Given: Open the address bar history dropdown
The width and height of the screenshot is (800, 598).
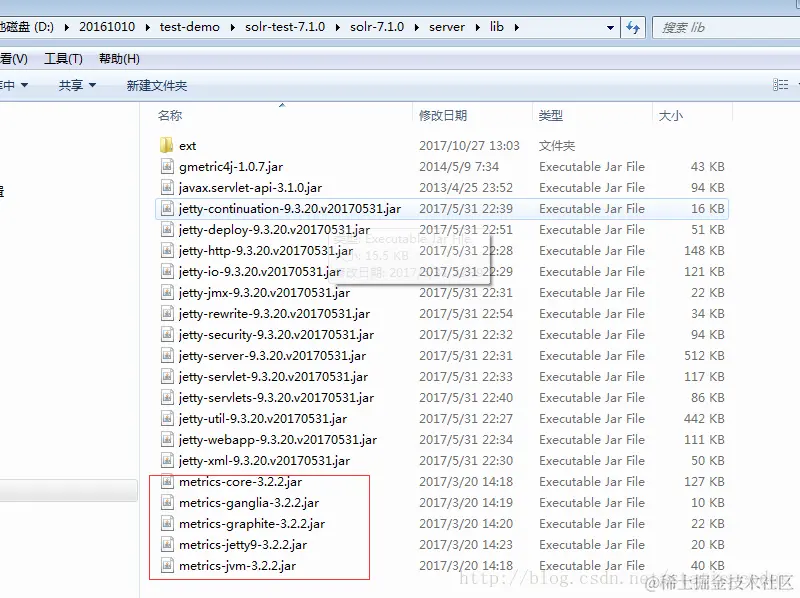Looking at the screenshot, I should pos(610,28).
